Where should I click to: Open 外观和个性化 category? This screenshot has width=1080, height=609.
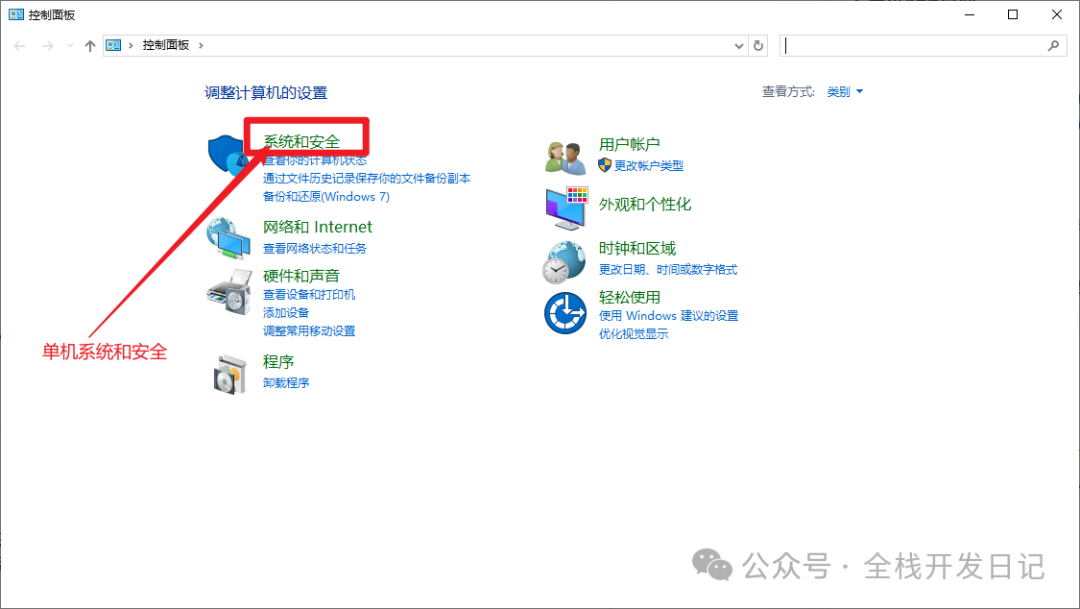(645, 204)
